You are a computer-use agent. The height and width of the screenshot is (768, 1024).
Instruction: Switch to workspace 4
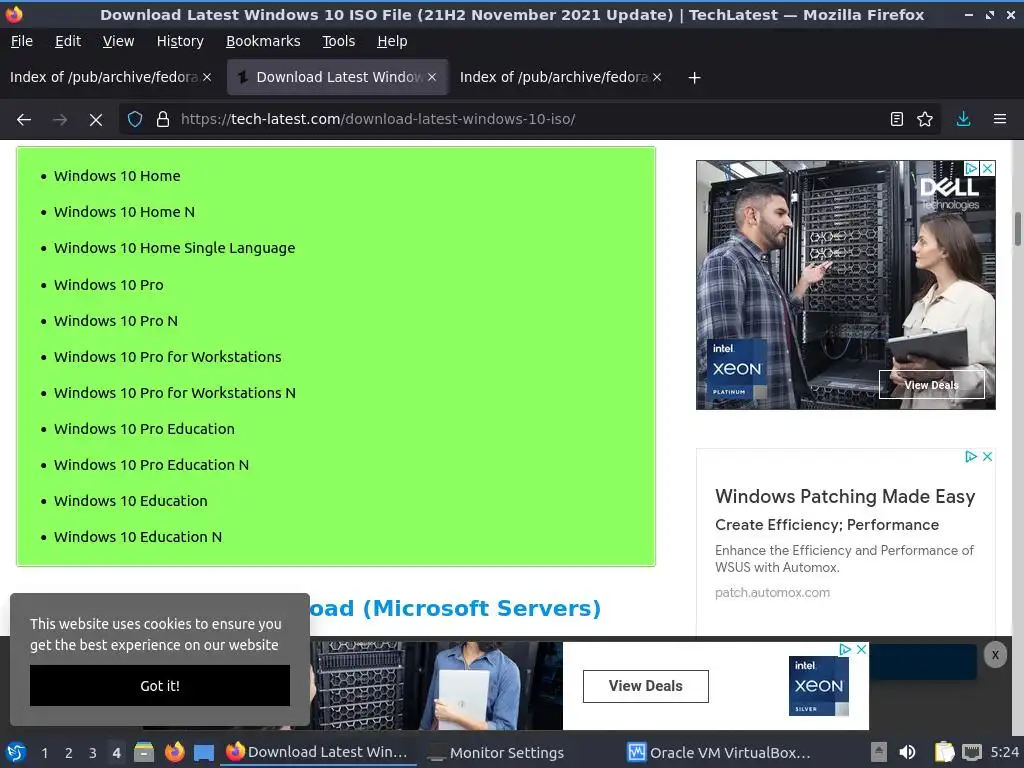tap(116, 753)
